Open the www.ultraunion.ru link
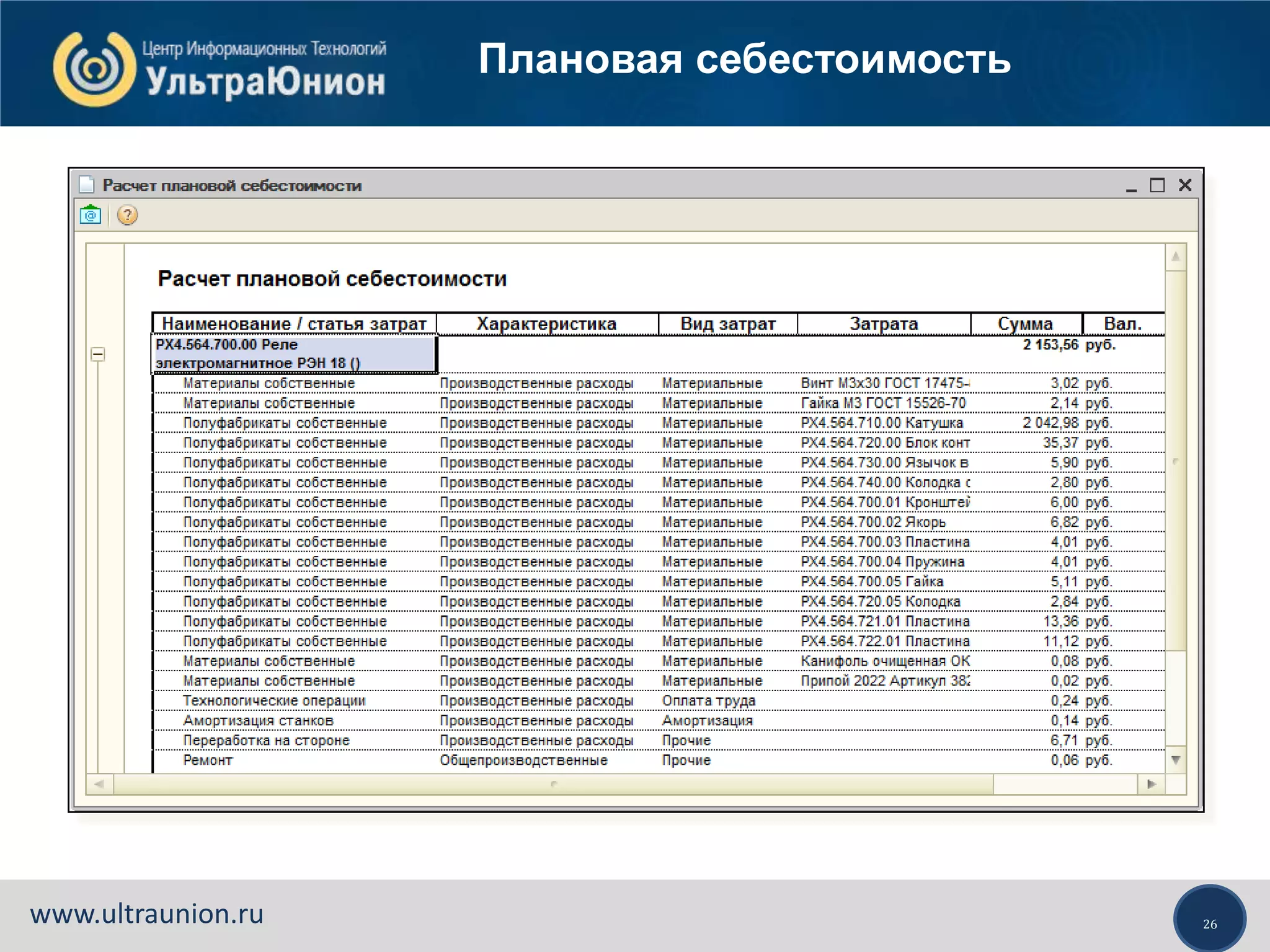1270x952 pixels. pyautogui.click(x=147, y=914)
